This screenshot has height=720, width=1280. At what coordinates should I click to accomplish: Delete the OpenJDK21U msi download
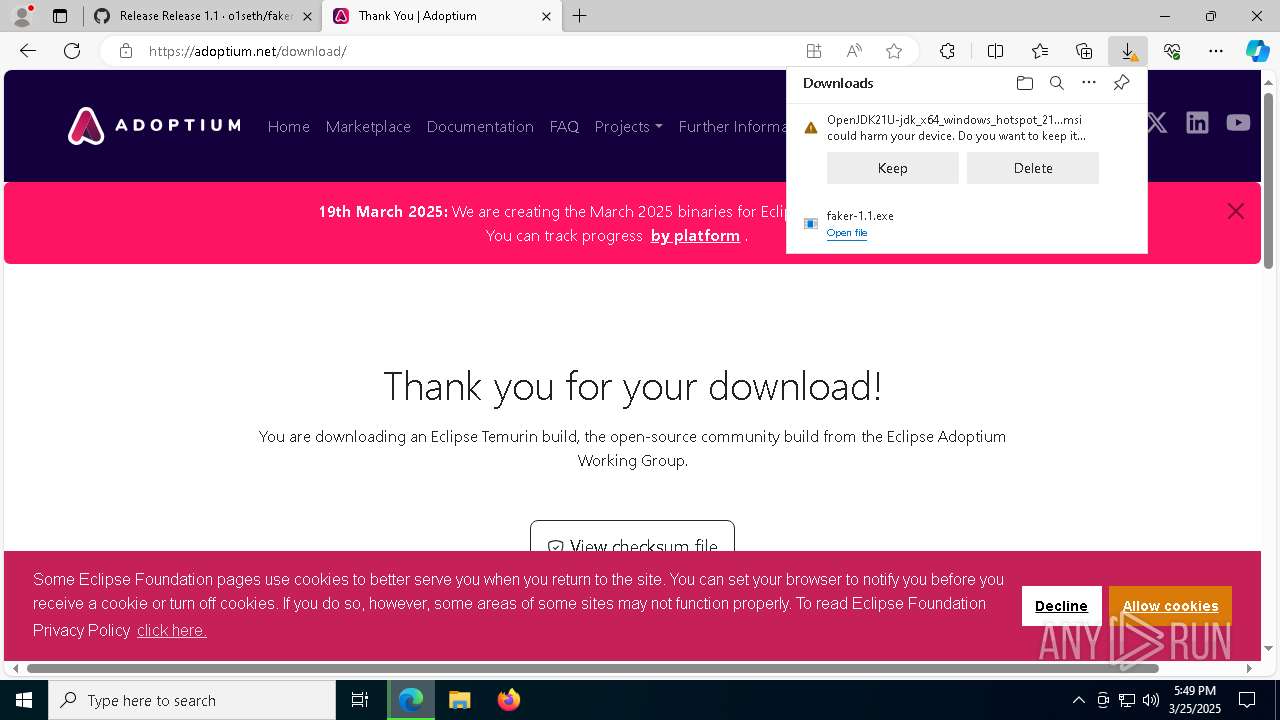pos(1033,168)
